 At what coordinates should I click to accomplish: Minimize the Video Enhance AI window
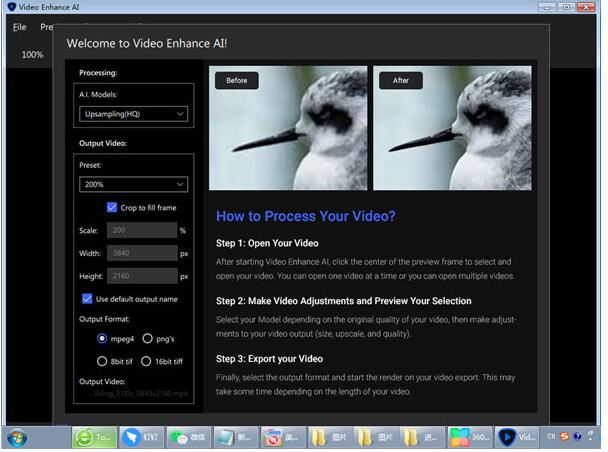[x=548, y=7]
